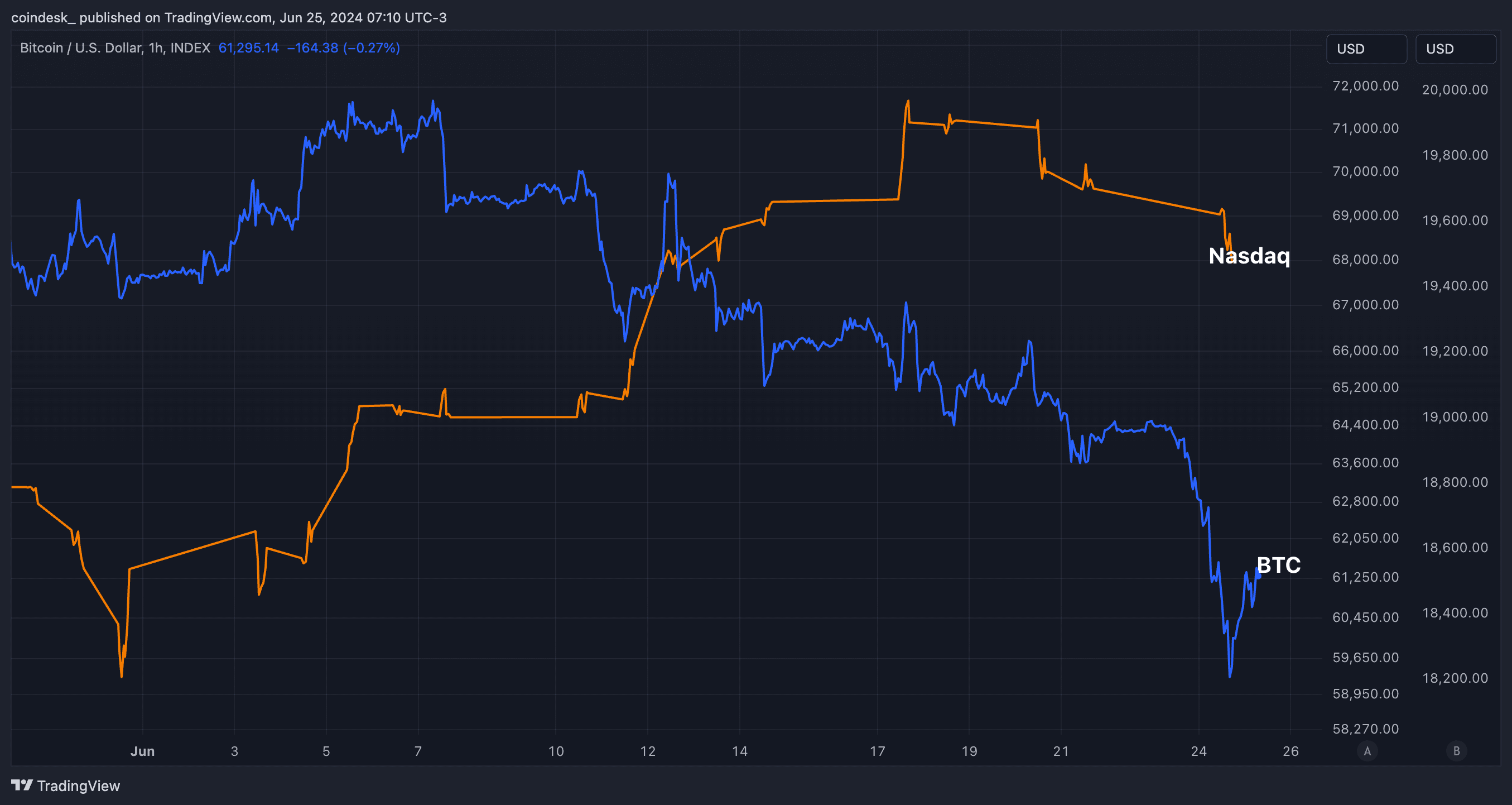Click the 3 date label on time axis
The height and width of the screenshot is (805, 1512).
click(234, 751)
